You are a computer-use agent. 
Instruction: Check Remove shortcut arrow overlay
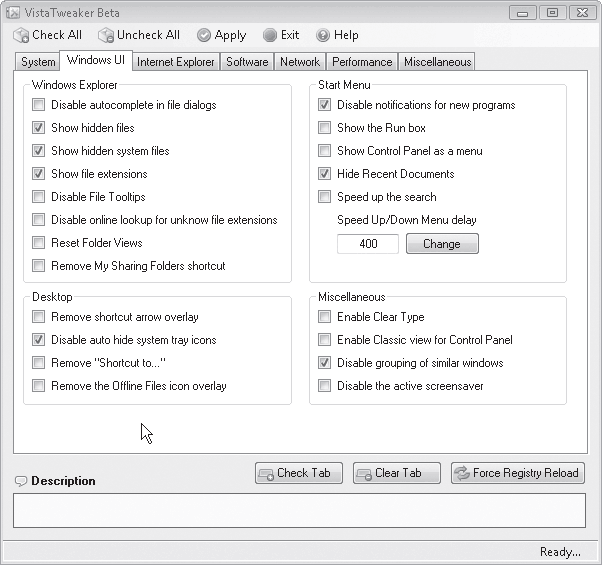point(38,317)
